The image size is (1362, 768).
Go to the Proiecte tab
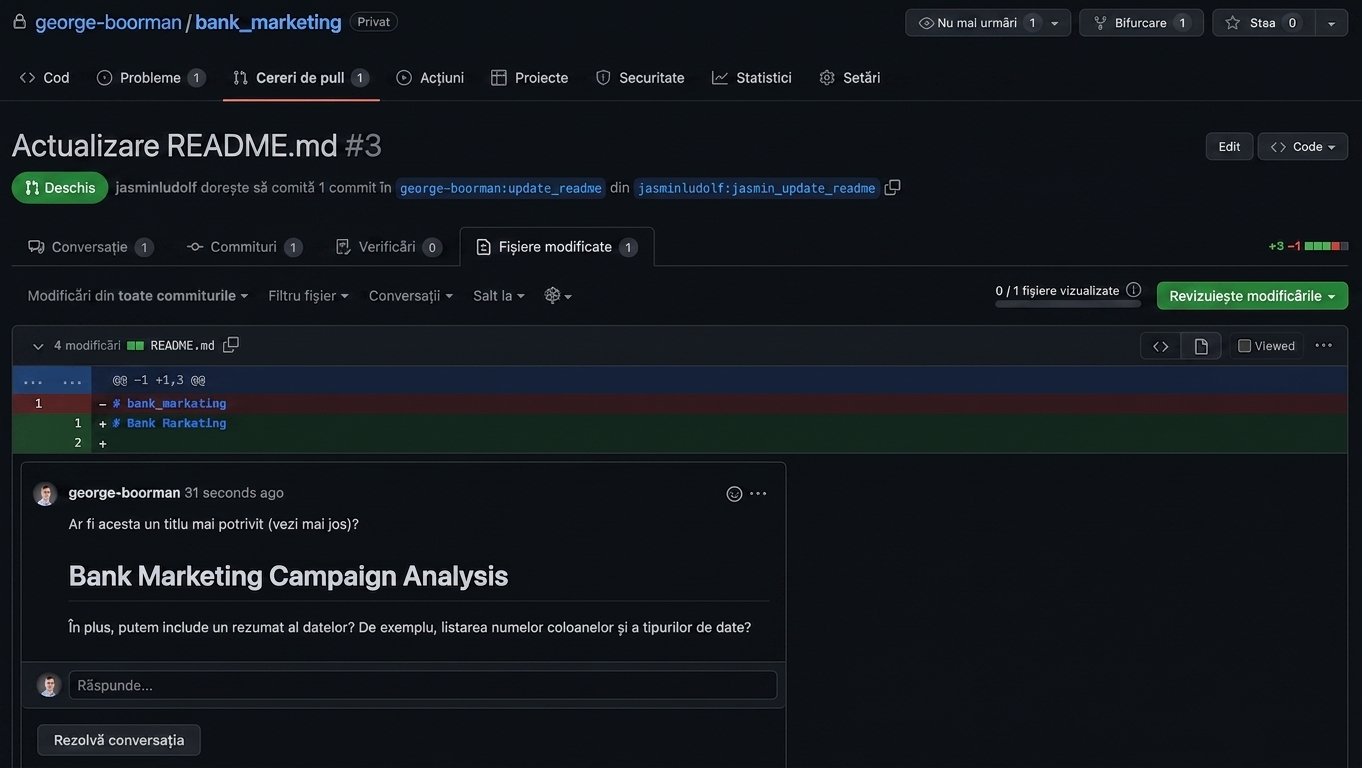530,78
